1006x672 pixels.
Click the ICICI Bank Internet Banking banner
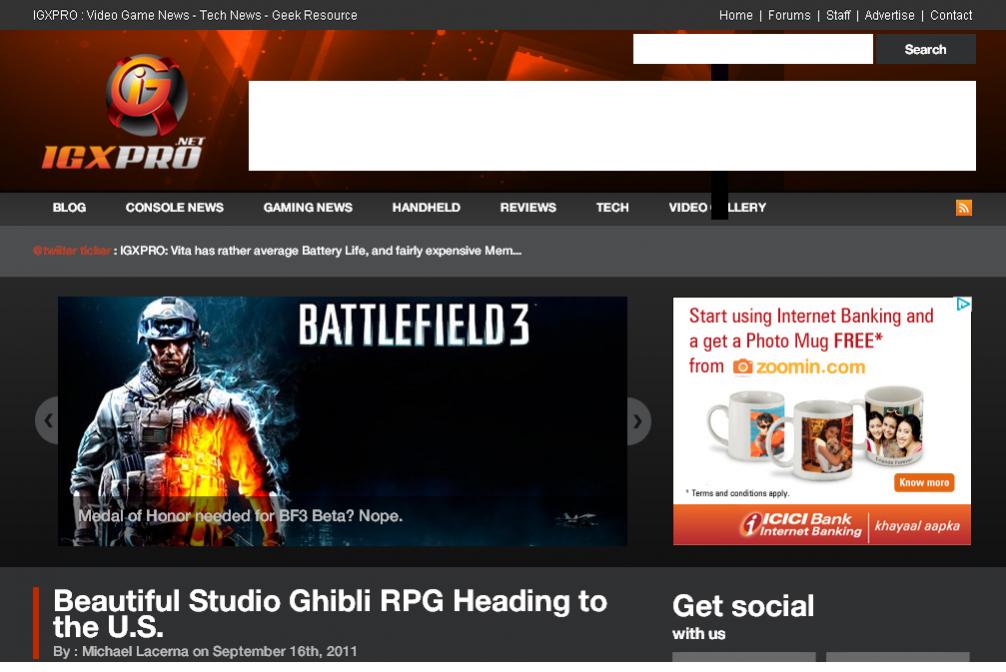pos(822,524)
